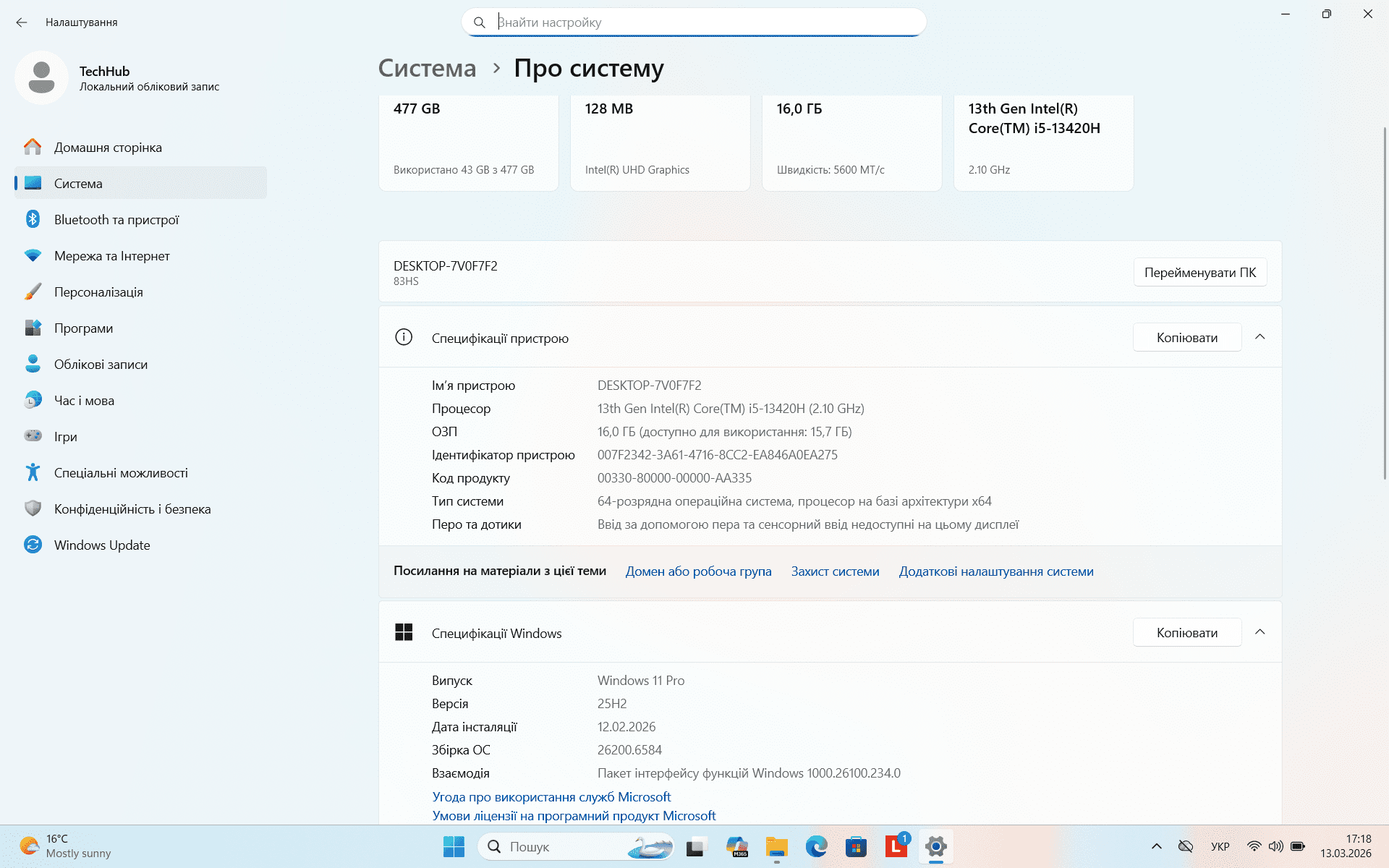The height and width of the screenshot is (868, 1389).
Task: Select Програми in sidebar
Action: pyautogui.click(x=141, y=328)
